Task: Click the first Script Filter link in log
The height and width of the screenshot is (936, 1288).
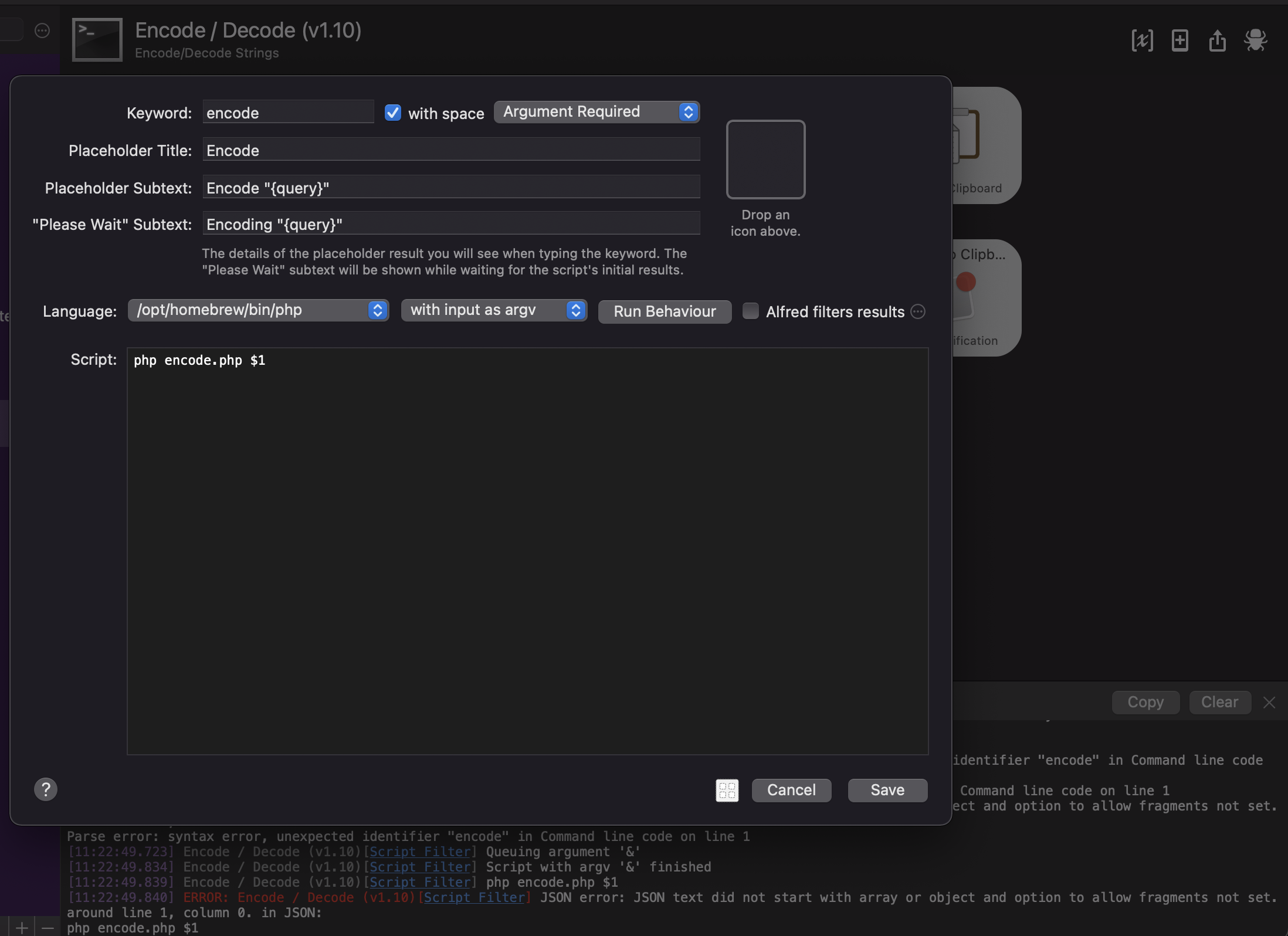Action: click(420, 852)
